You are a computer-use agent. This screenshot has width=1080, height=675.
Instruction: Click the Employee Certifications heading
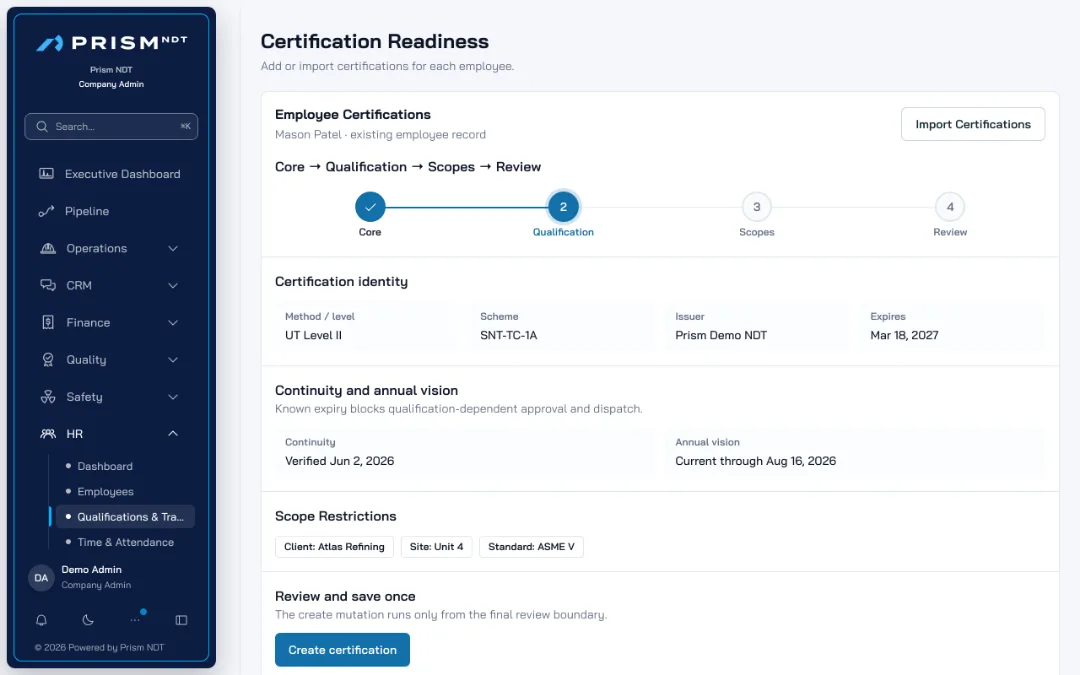[353, 114]
